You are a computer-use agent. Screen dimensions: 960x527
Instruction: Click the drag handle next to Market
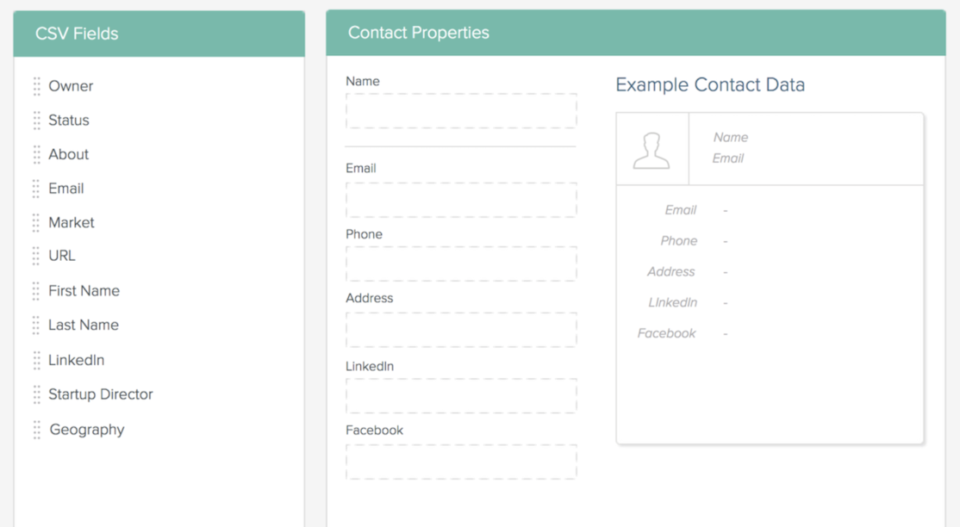(x=37, y=223)
